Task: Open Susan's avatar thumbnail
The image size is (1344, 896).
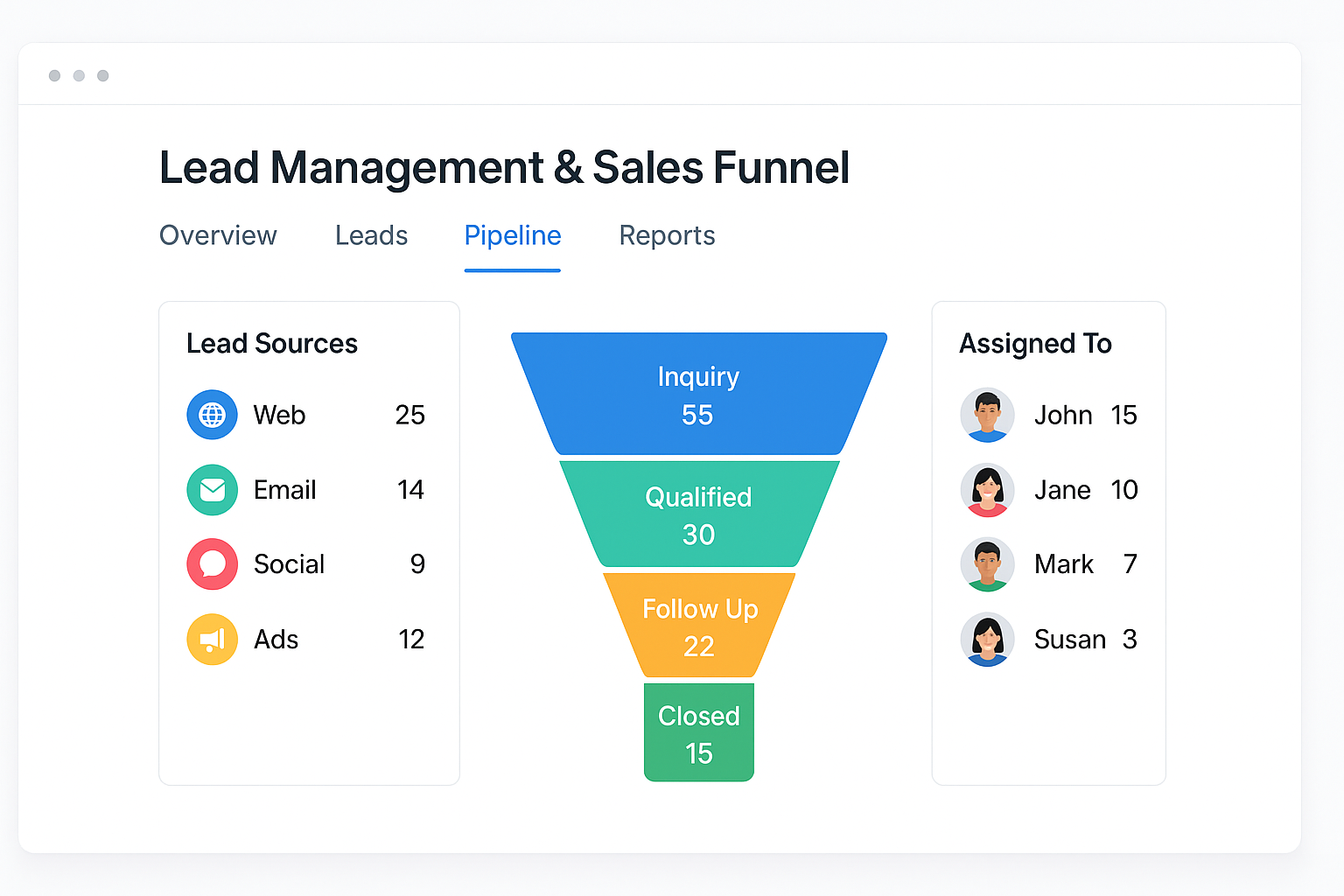Action: (x=987, y=640)
